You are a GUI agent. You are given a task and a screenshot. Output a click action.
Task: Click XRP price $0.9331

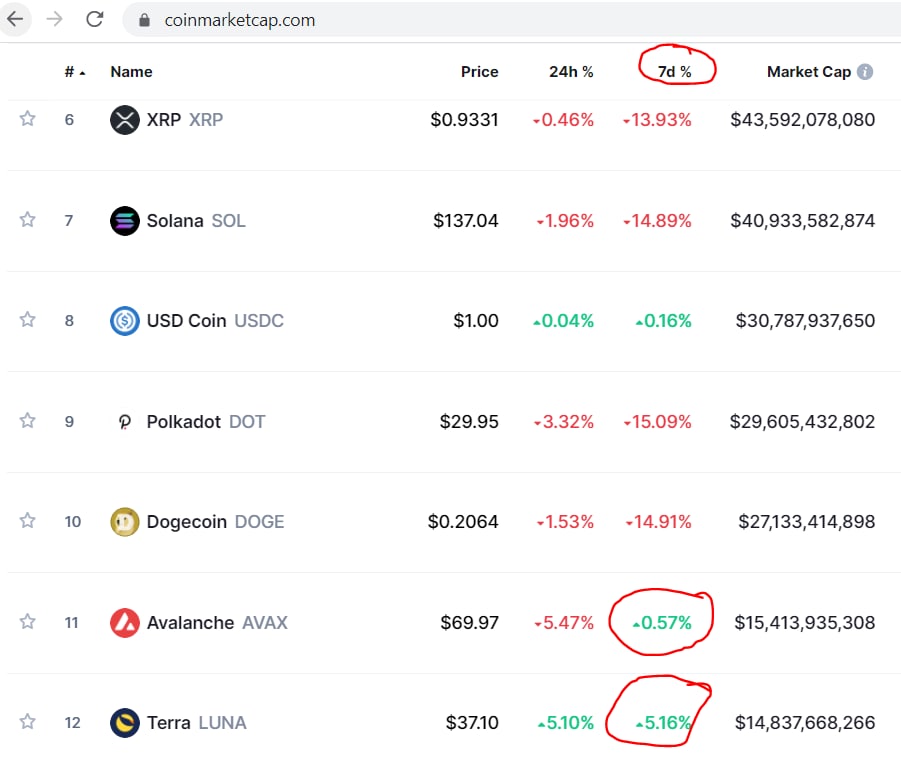464,120
